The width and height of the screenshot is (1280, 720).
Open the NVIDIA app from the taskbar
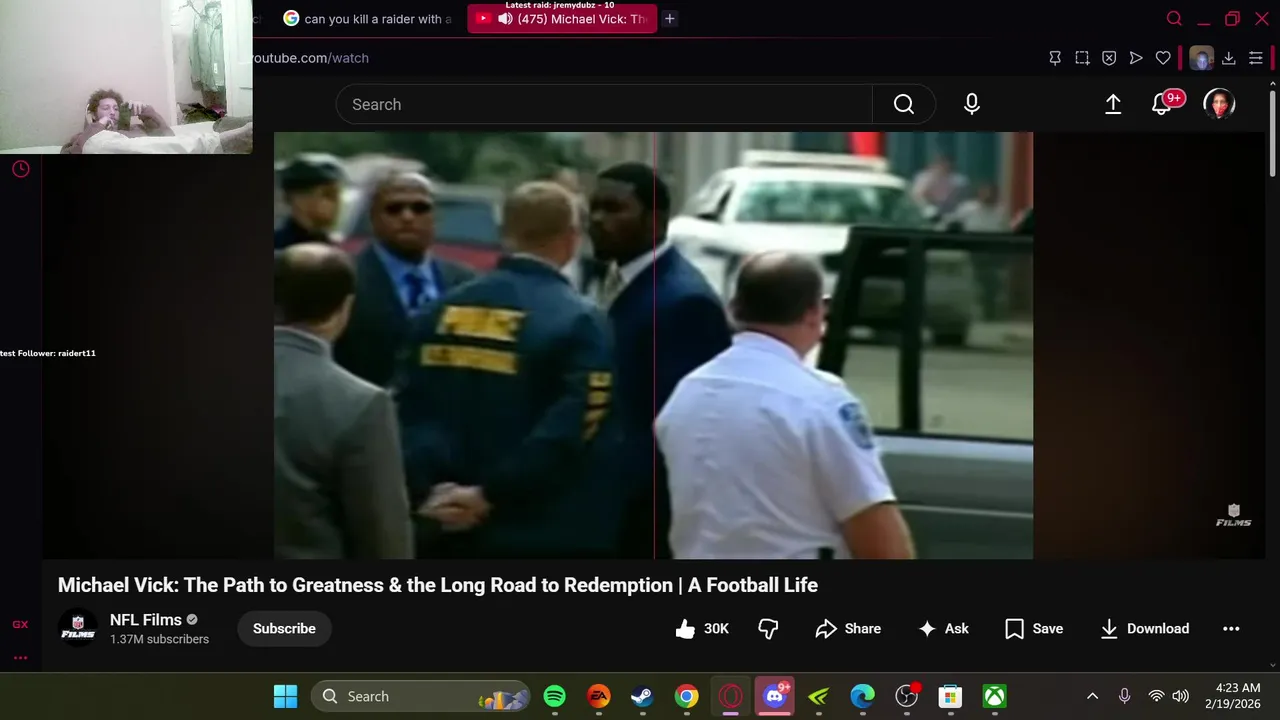819,696
